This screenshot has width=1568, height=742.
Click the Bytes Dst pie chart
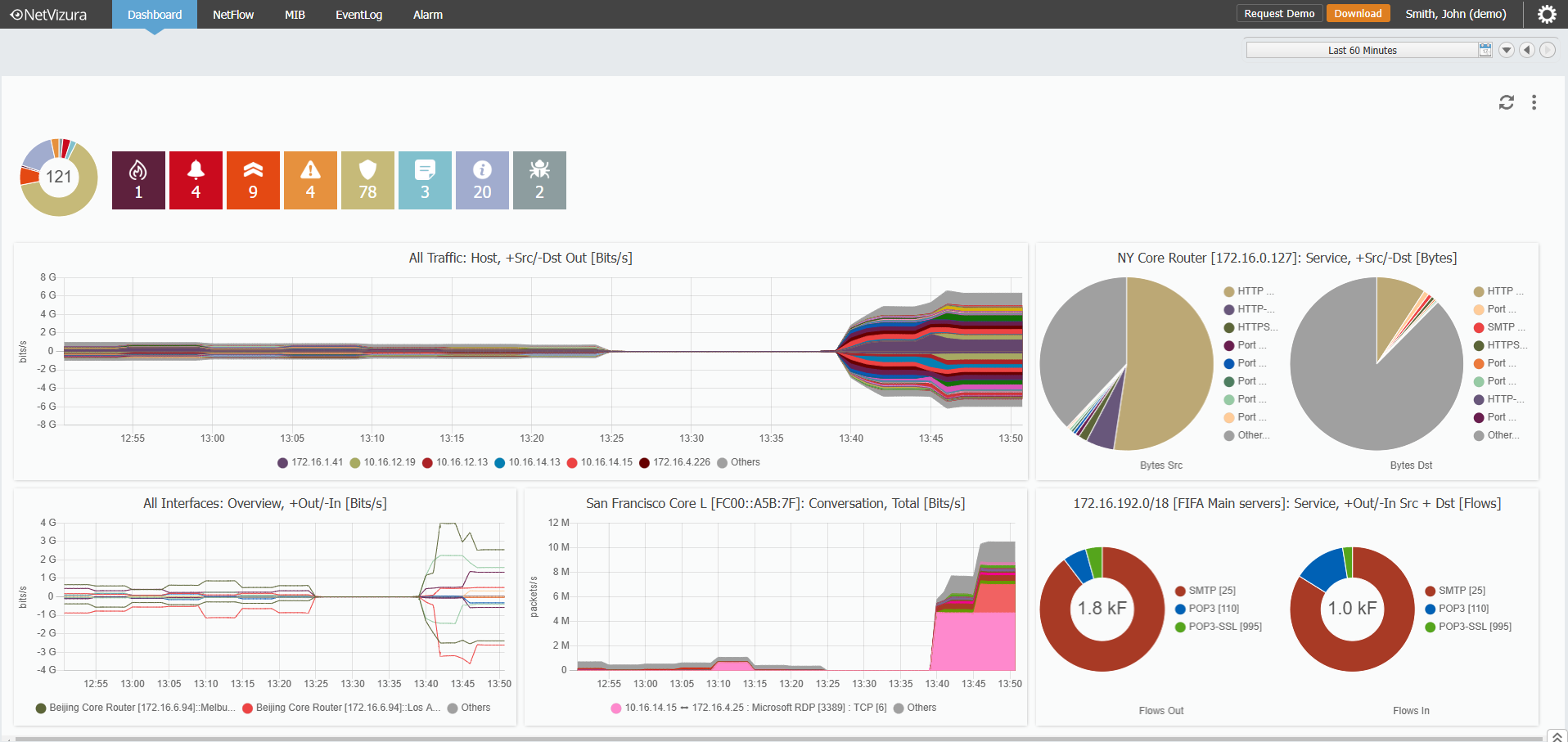(x=1377, y=364)
